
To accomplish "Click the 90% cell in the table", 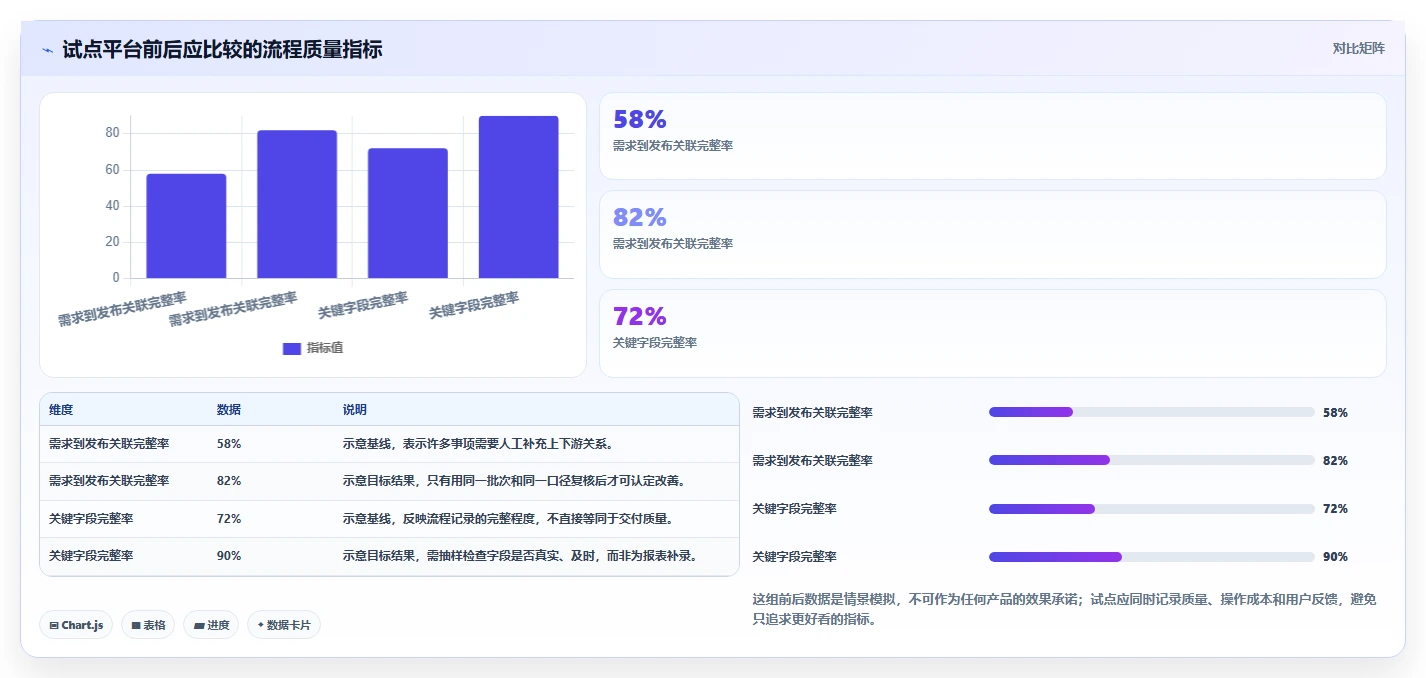I will (228, 556).
